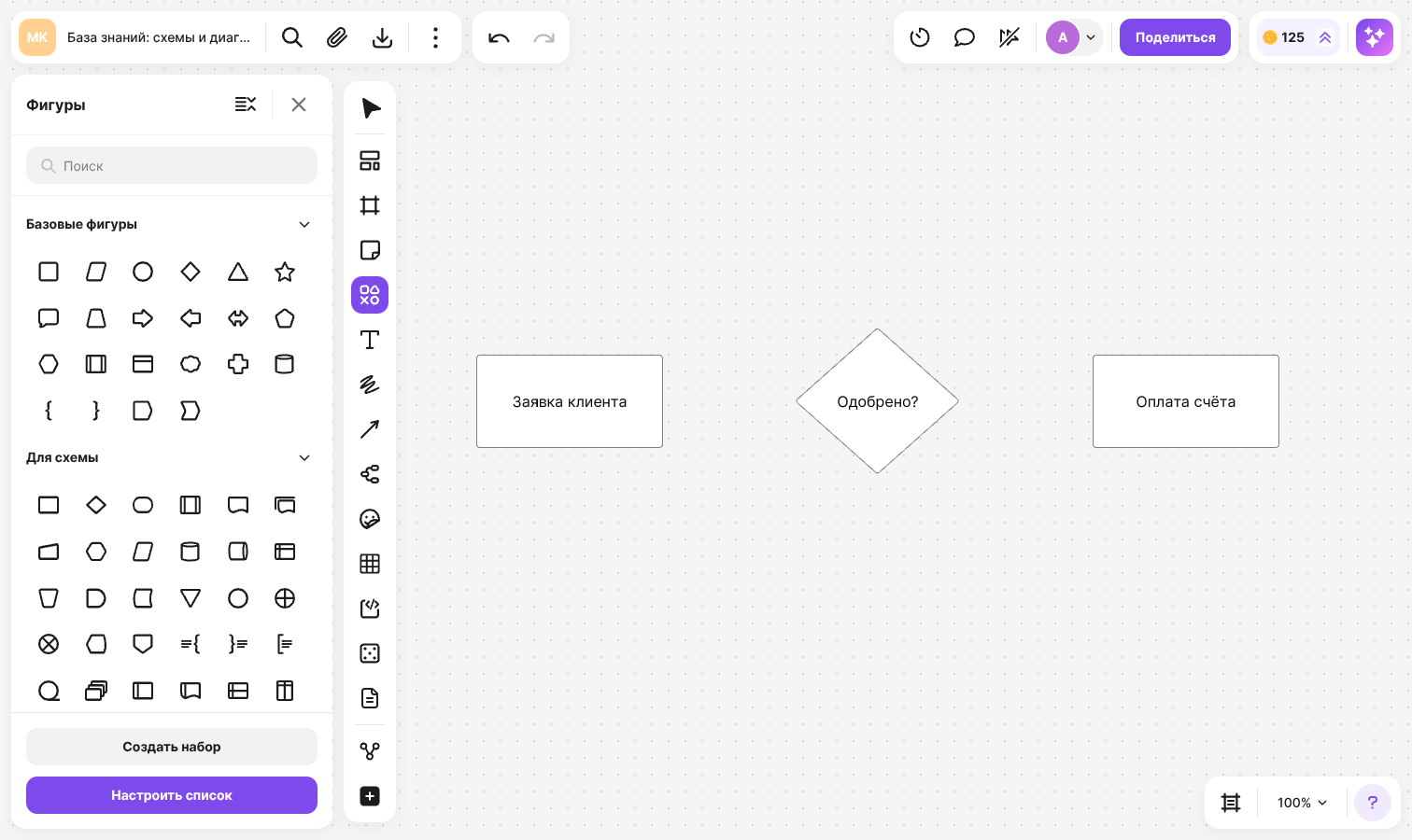Select the frame tool in toolbar

tap(370, 205)
